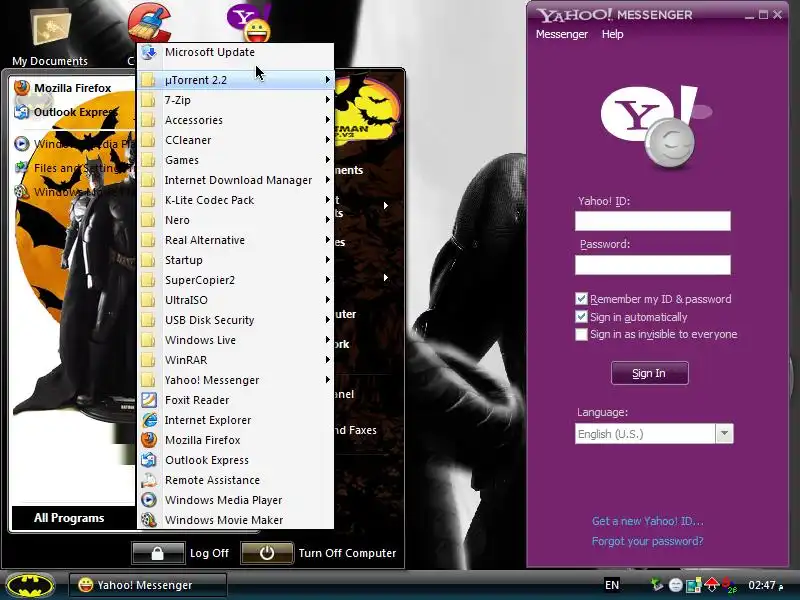
Task: Select Startup in programs menu
Action: pyautogui.click(x=235, y=260)
